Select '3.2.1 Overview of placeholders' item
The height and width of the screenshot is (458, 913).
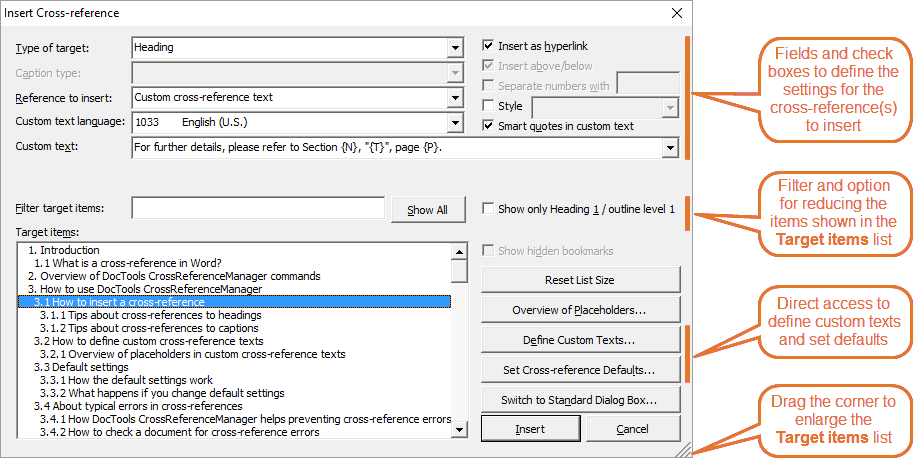point(234,354)
